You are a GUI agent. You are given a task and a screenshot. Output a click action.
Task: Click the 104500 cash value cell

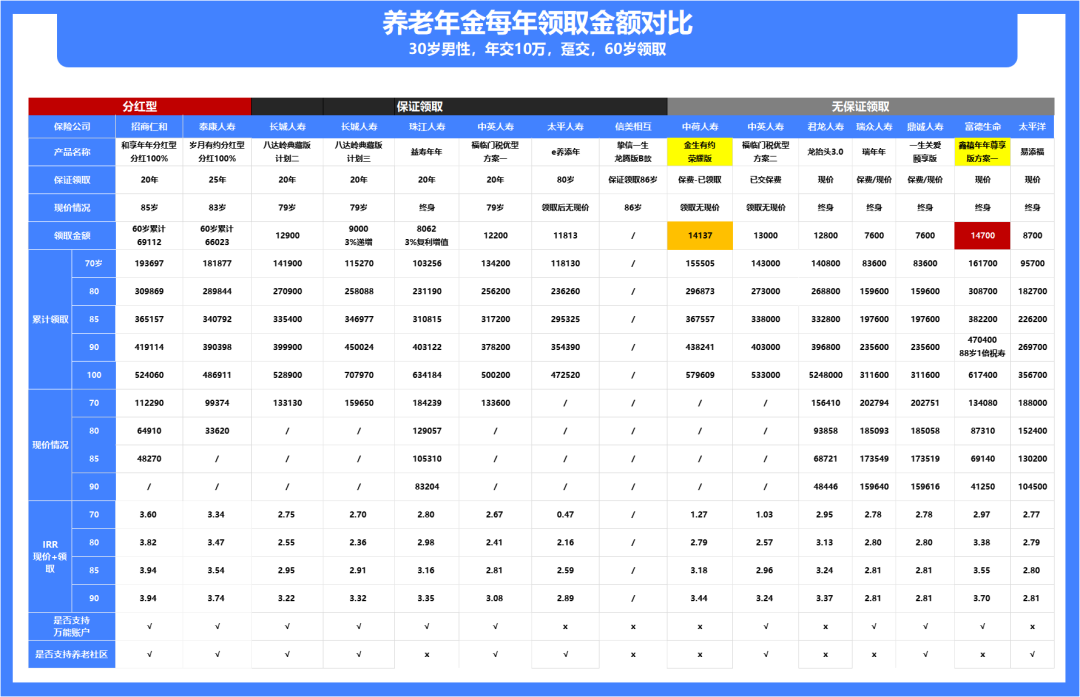(x=1032, y=487)
